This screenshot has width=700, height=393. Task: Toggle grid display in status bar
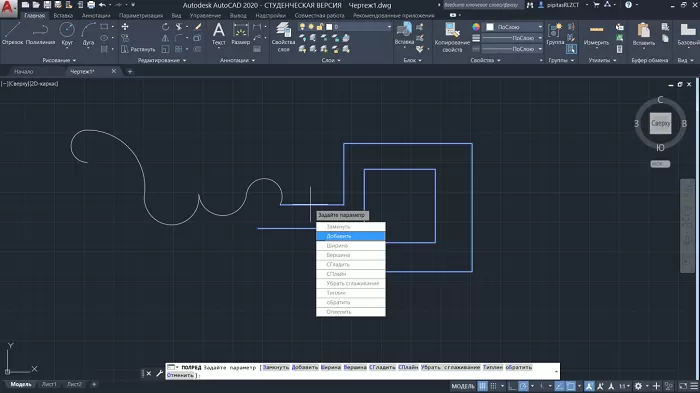pos(483,386)
